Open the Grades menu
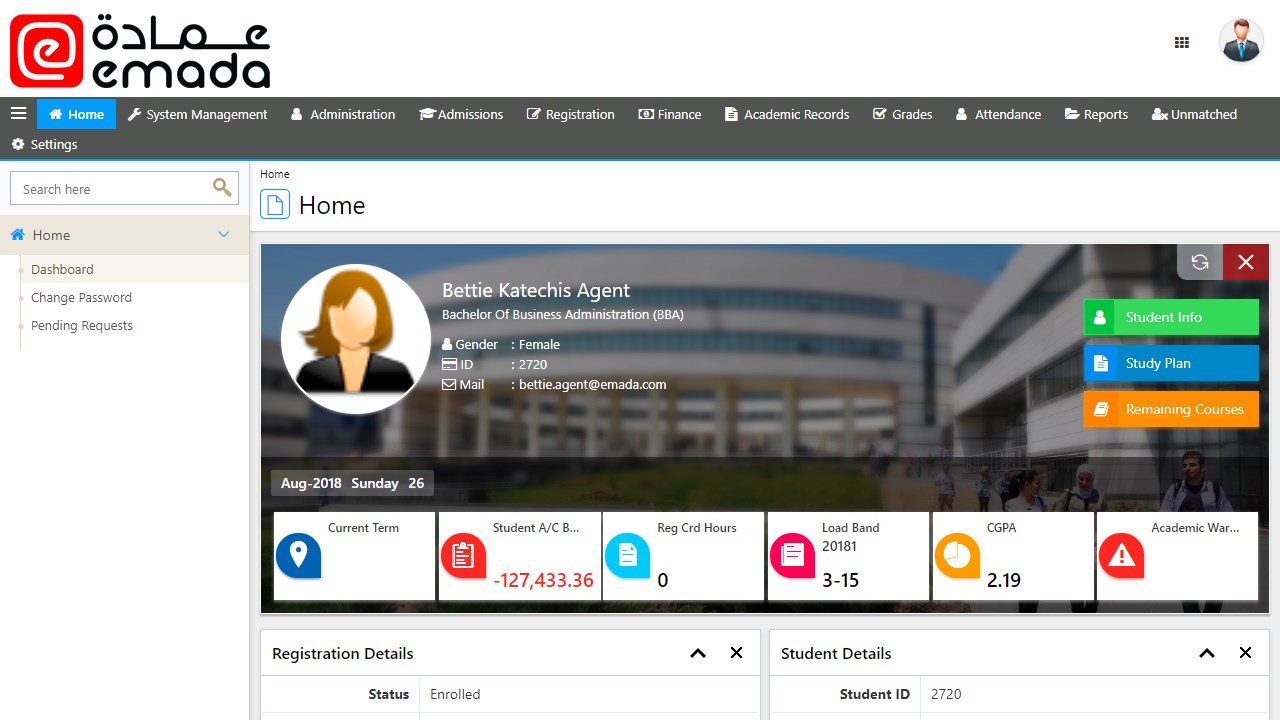The image size is (1280, 720). tap(902, 114)
